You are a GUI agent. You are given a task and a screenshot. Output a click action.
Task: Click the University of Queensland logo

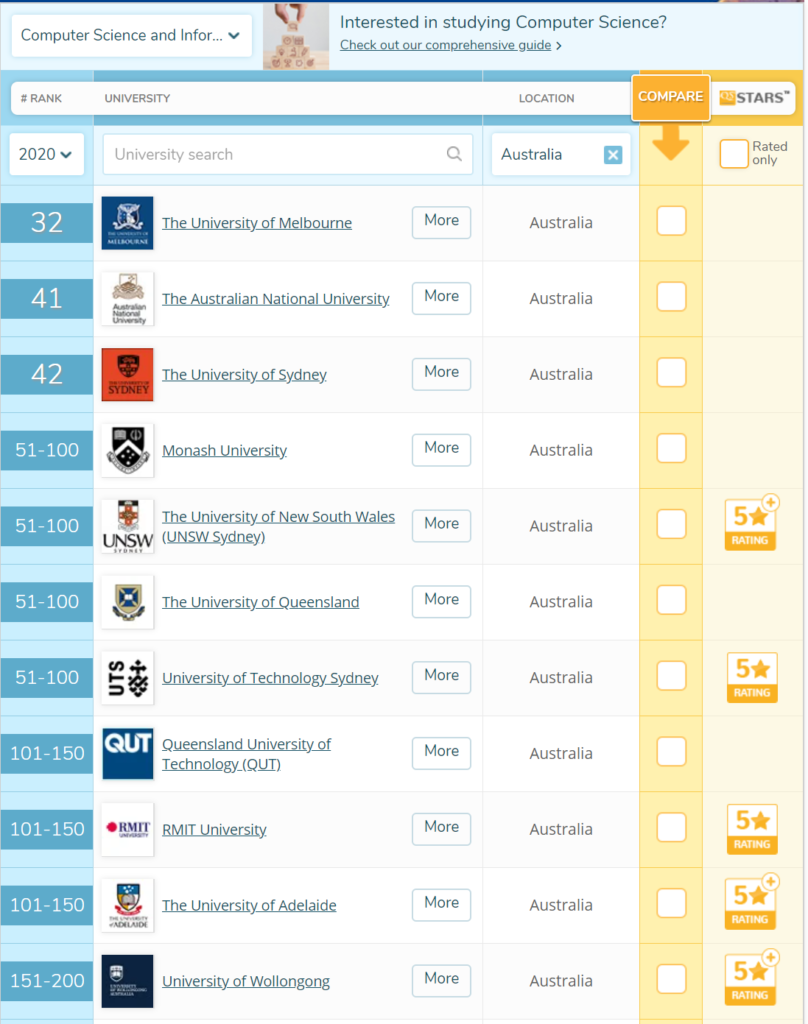[x=127, y=601]
